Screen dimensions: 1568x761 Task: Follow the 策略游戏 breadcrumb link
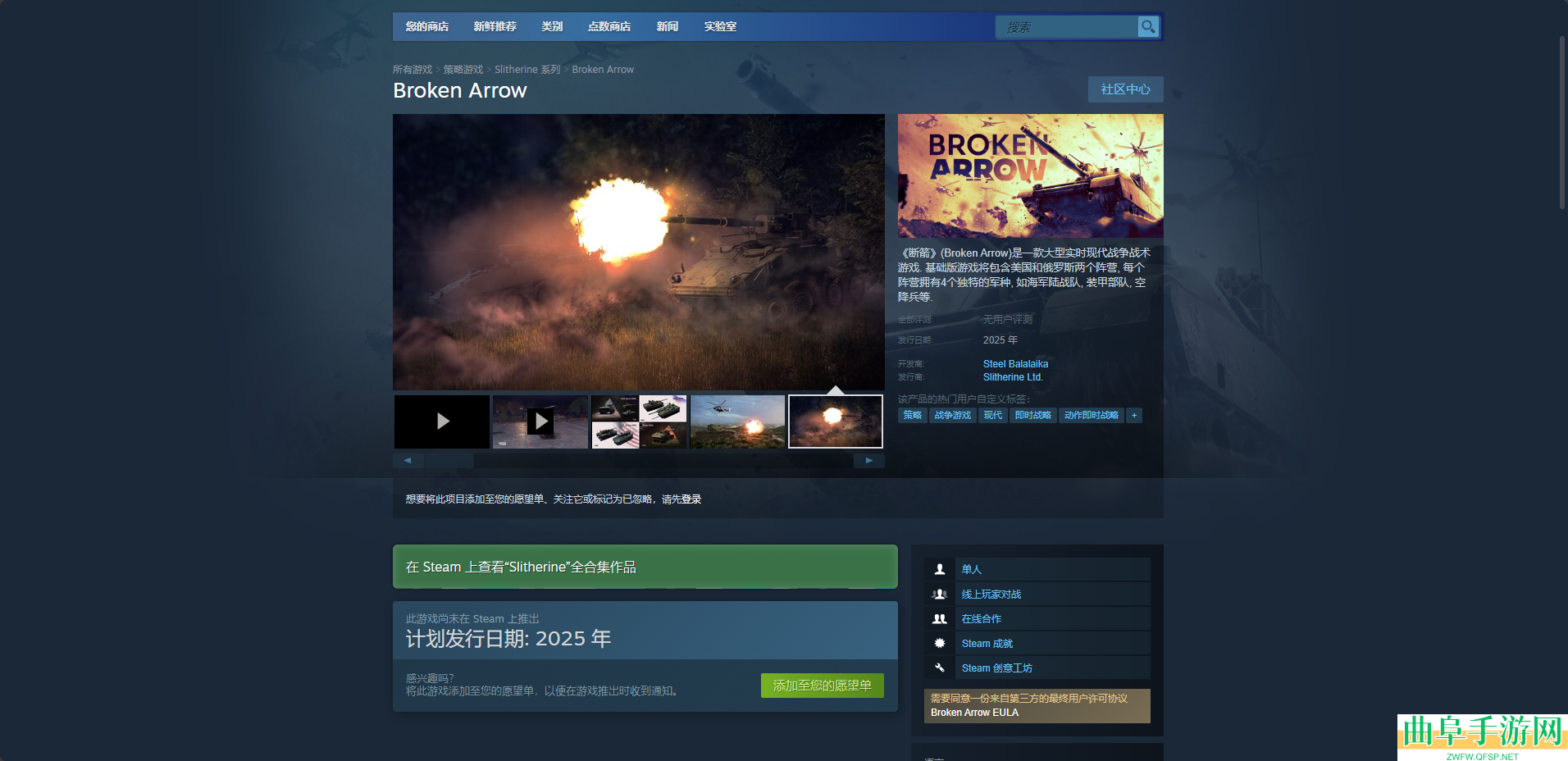coord(463,70)
